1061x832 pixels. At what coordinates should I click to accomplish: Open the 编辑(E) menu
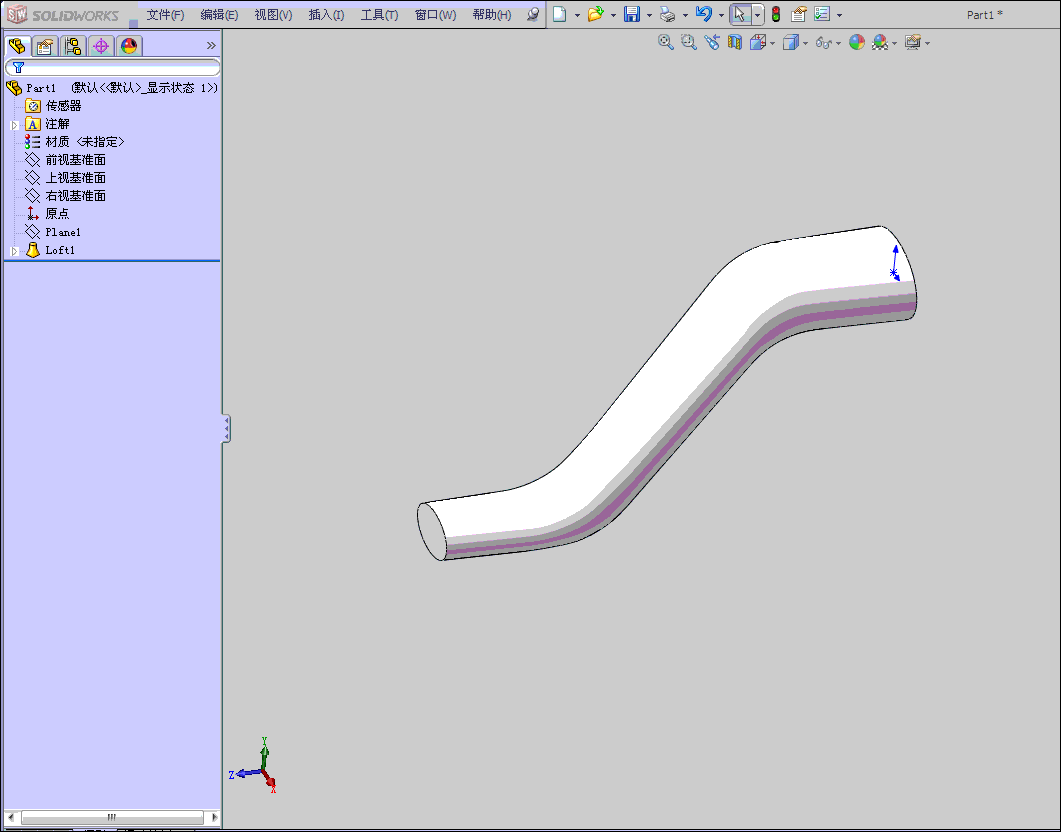(x=219, y=15)
